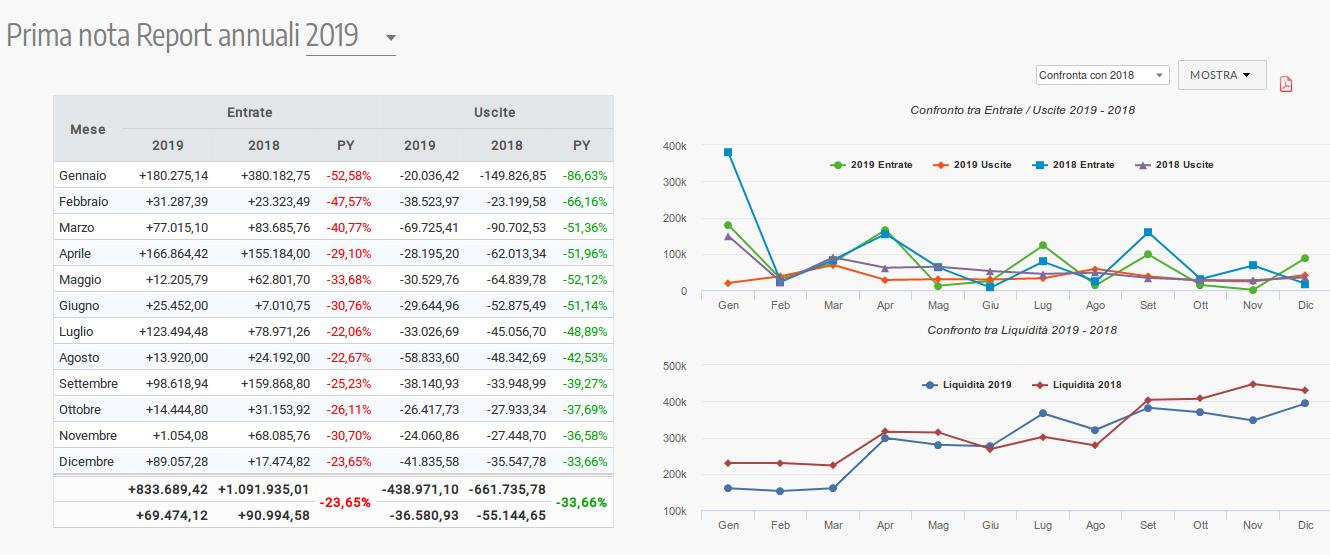Image resolution: width=1330 pixels, height=555 pixels.
Task: Click the Liquidità 2018 November data point
Action: (x=1253, y=384)
